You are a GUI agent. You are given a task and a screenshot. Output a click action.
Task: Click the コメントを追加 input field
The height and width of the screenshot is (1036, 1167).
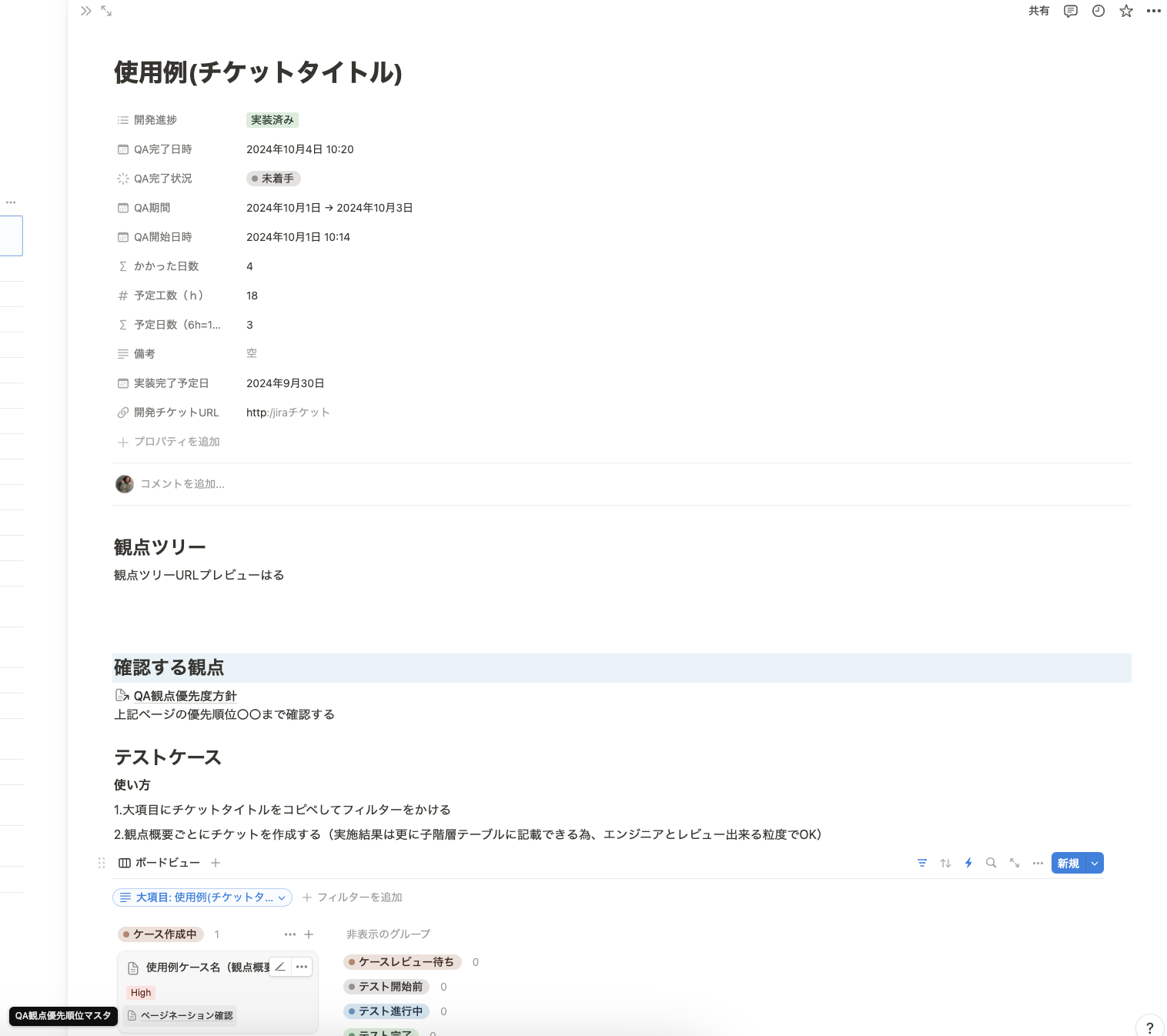[182, 484]
